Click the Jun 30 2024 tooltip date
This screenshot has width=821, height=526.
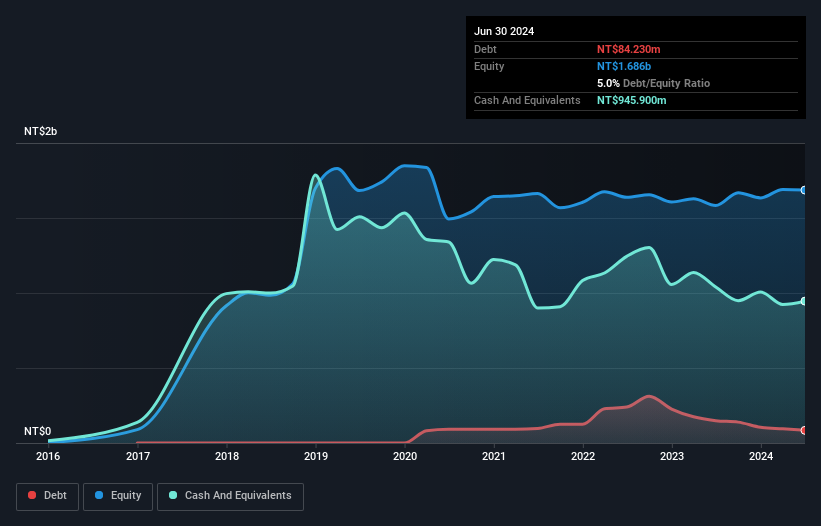(x=504, y=31)
